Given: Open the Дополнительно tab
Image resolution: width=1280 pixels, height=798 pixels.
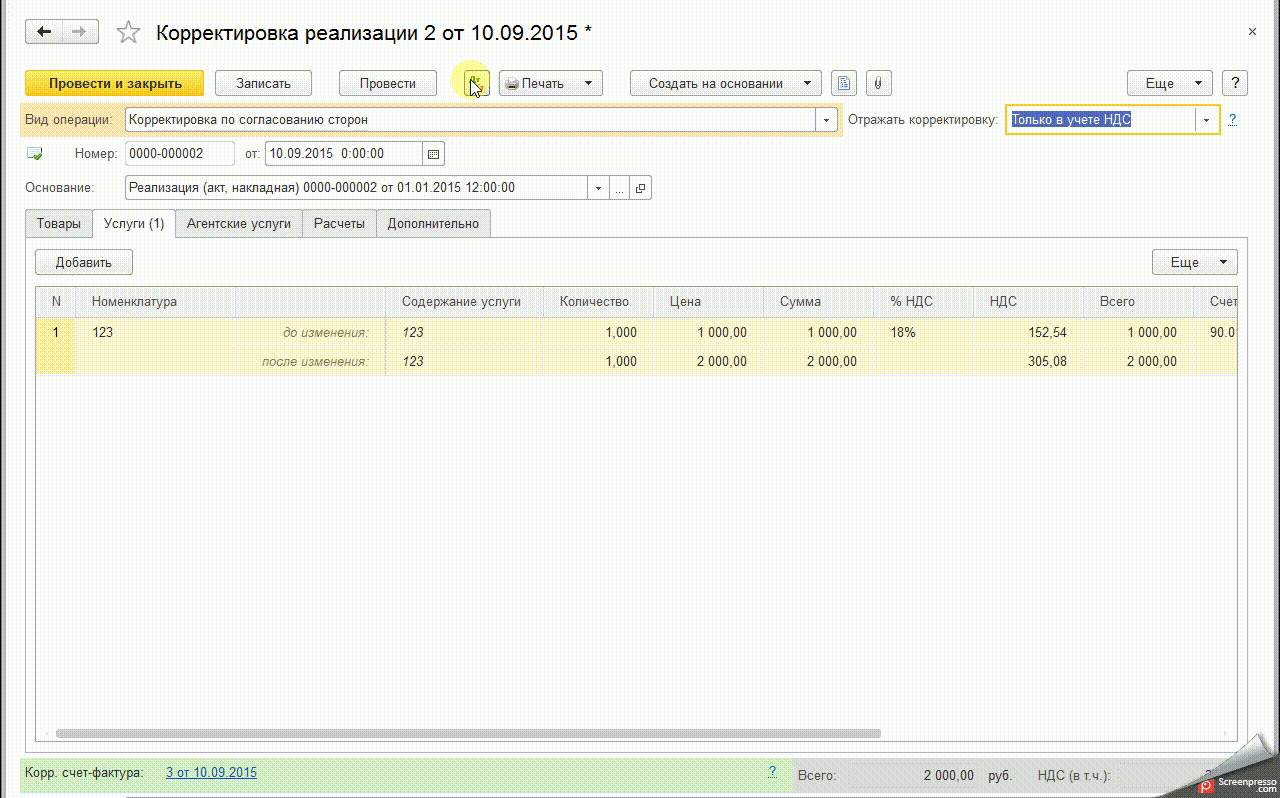Looking at the screenshot, I should click(x=433, y=224).
